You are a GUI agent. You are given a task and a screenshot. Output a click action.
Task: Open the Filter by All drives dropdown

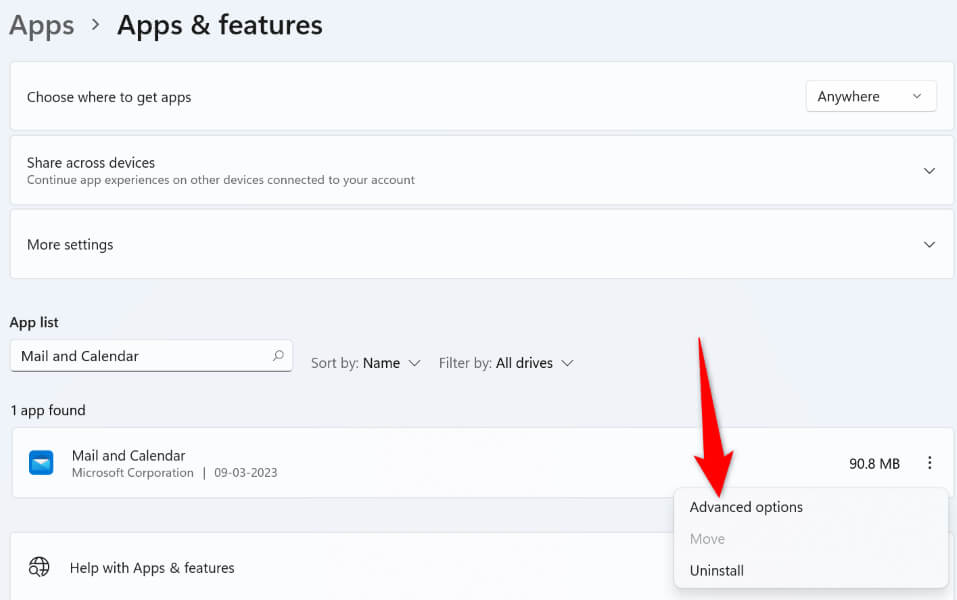pos(506,363)
